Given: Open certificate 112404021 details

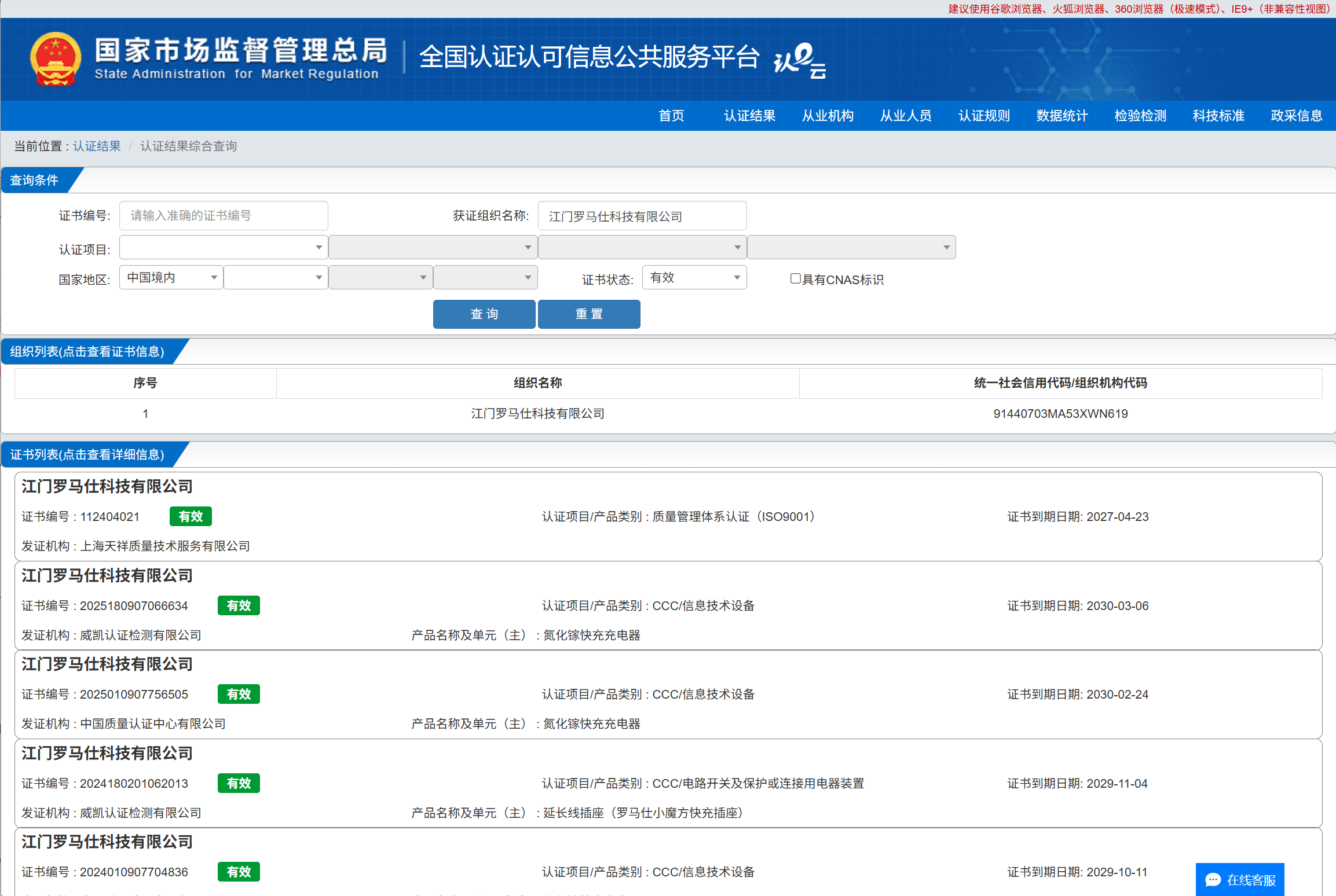Looking at the screenshot, I should tap(668, 516).
